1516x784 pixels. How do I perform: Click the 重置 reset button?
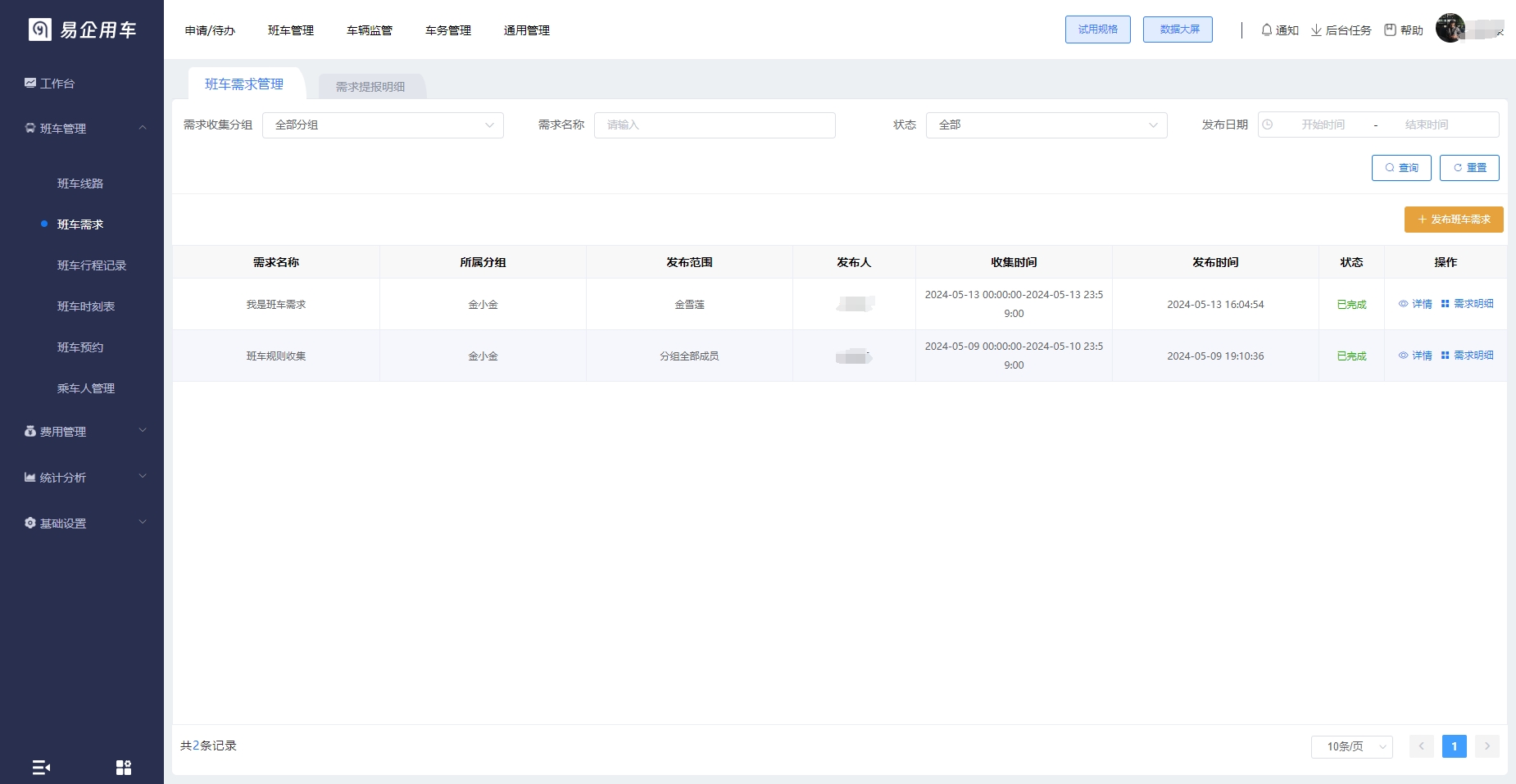pyautogui.click(x=1469, y=168)
